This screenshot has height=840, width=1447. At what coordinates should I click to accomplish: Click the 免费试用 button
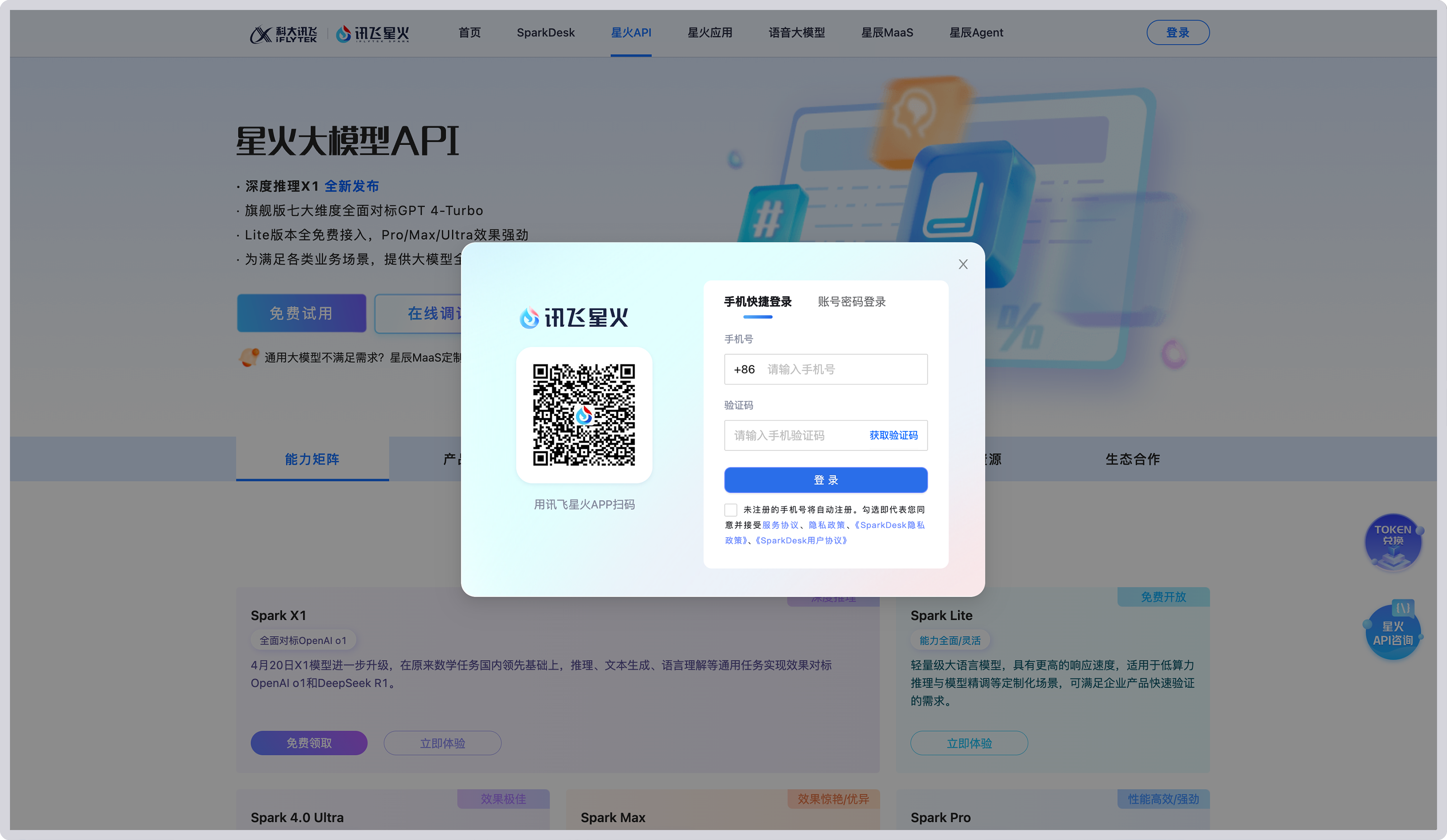(x=301, y=313)
